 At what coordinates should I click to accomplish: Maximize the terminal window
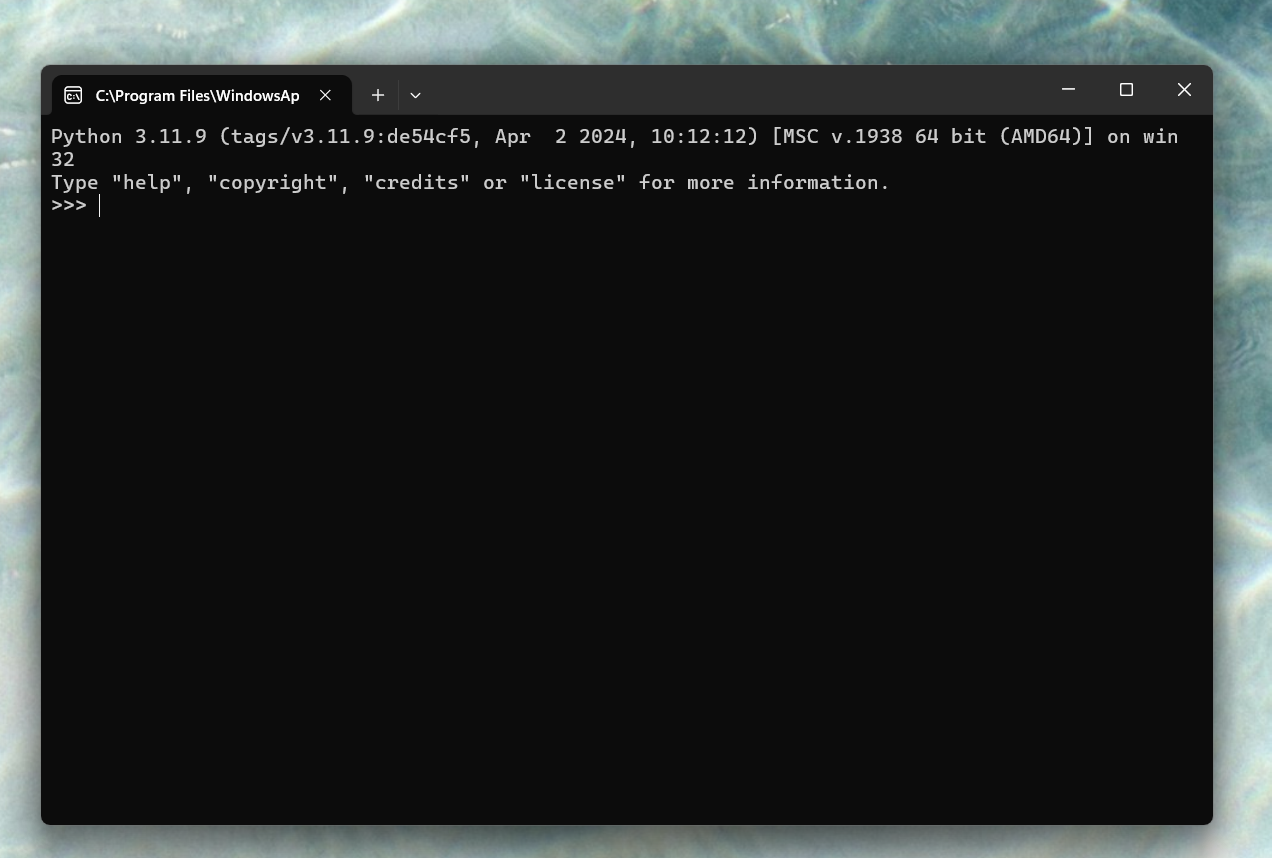click(x=1126, y=90)
